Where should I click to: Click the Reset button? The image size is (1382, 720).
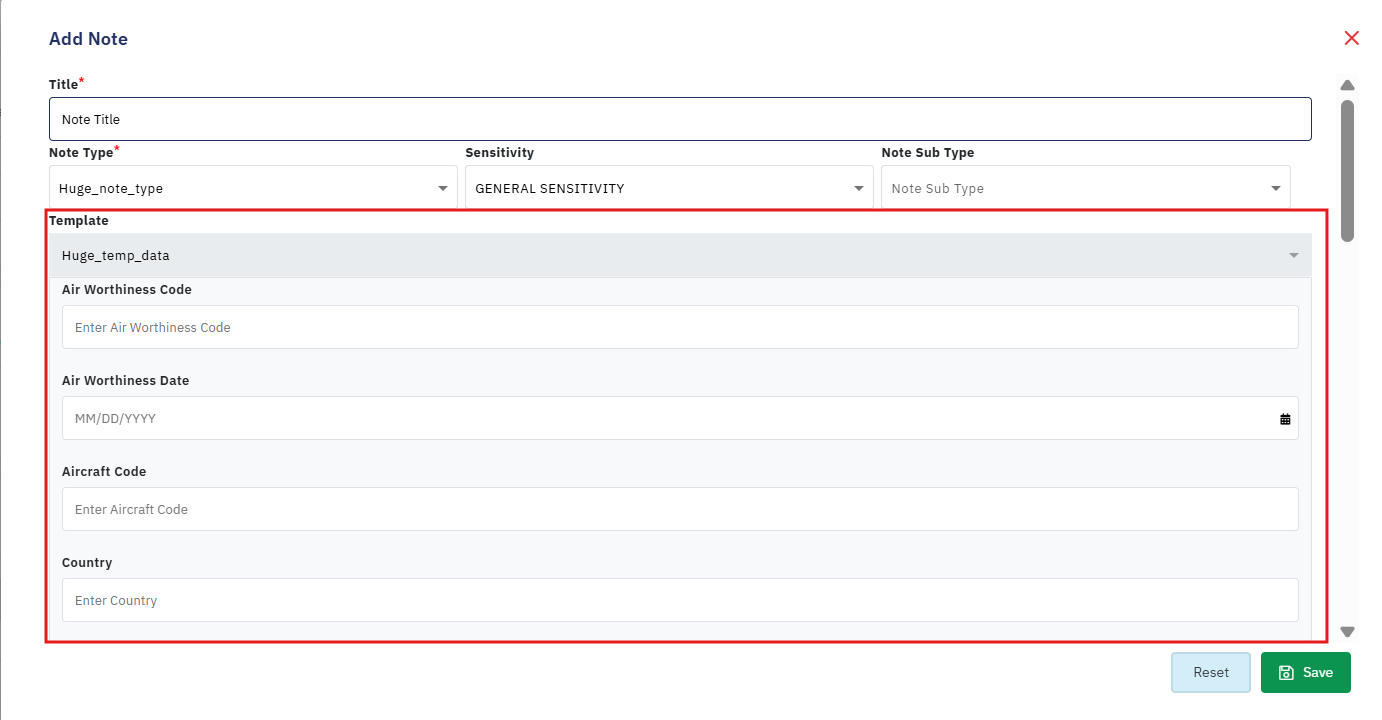[x=1211, y=673]
